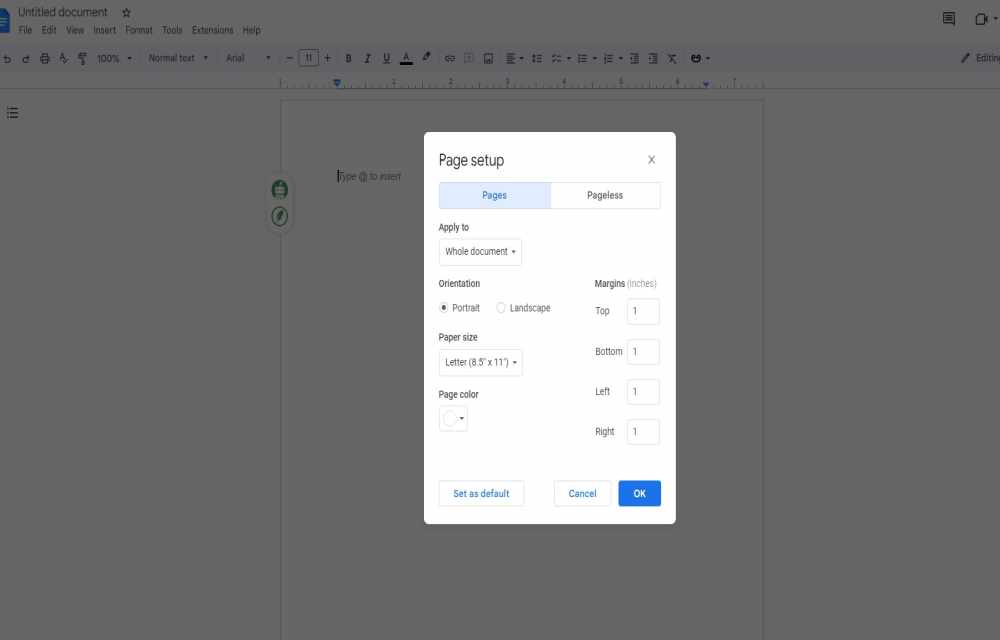Switch to the Pageless tab
This screenshot has width=1000, height=640.
click(605, 195)
